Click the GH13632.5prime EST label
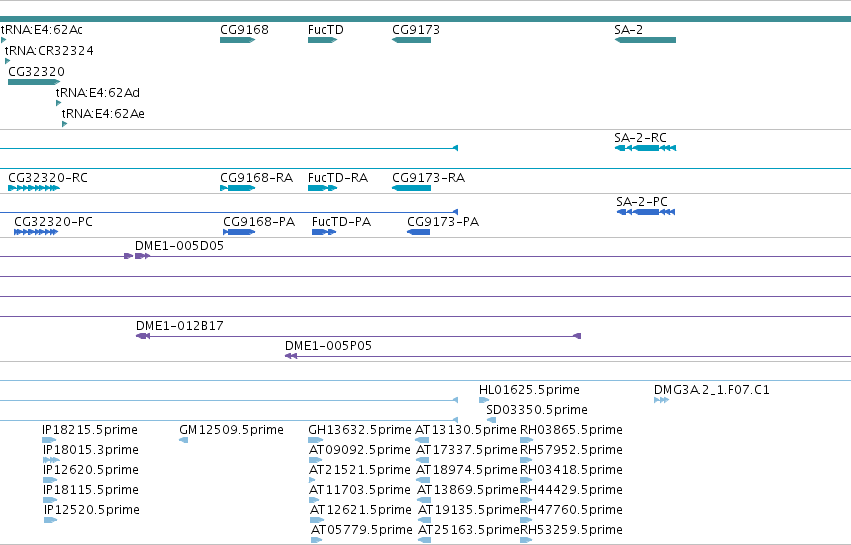Screen dimensions: 851x545 click(360, 430)
